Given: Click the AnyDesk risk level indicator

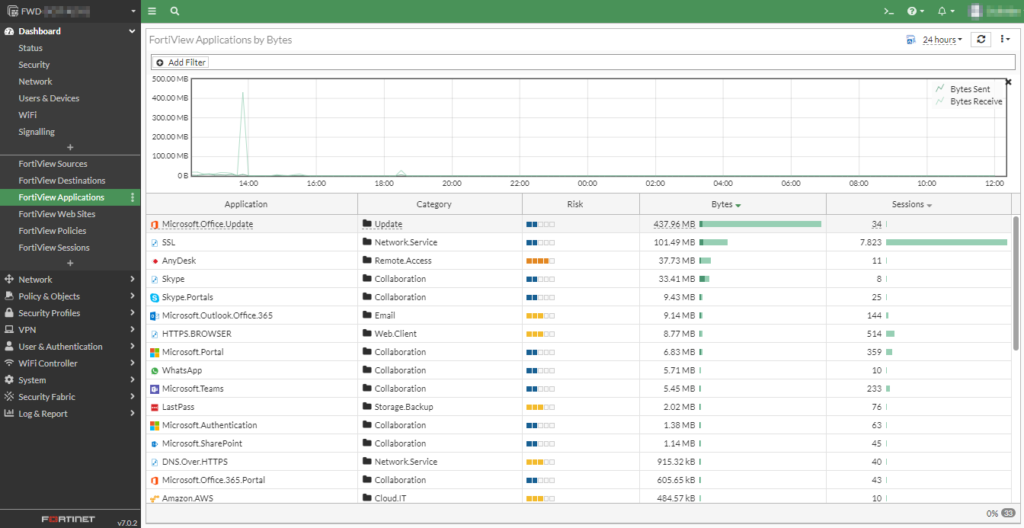Looking at the screenshot, I should click(x=541, y=261).
